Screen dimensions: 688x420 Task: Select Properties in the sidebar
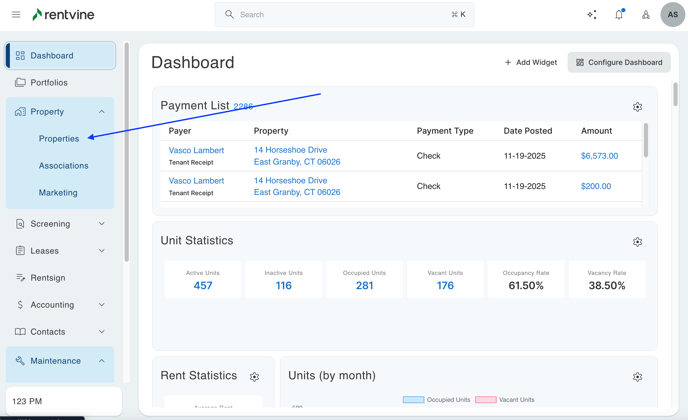coord(59,139)
